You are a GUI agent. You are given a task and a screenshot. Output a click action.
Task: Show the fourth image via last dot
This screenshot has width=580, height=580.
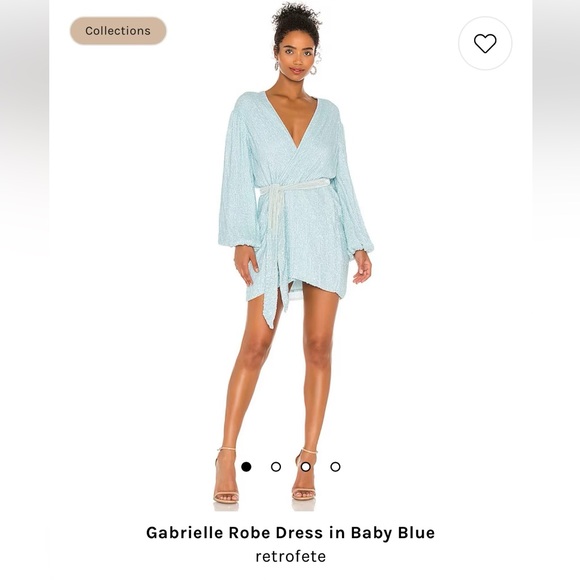335,467
